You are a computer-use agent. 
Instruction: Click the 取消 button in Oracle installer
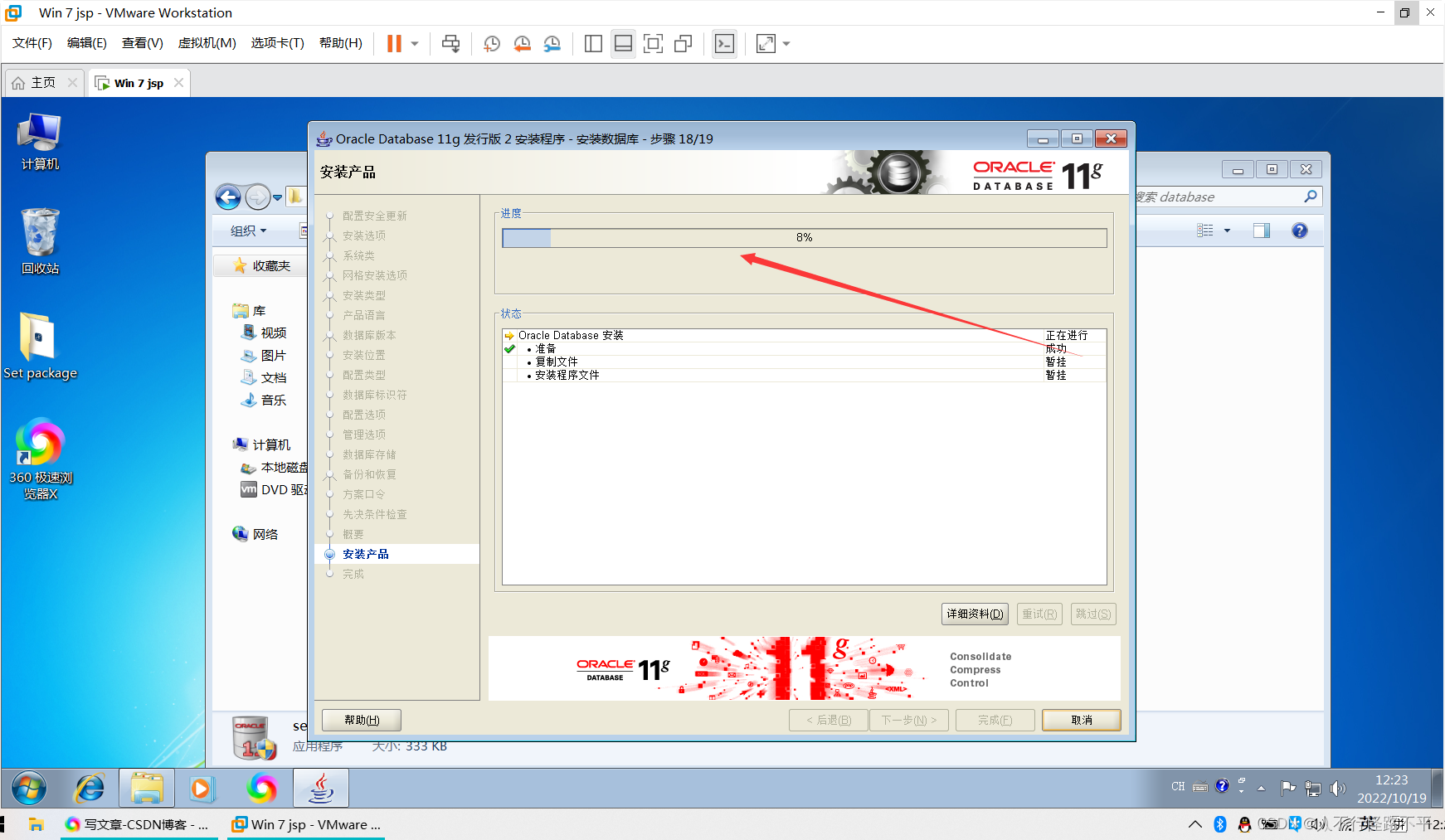[x=1082, y=720]
